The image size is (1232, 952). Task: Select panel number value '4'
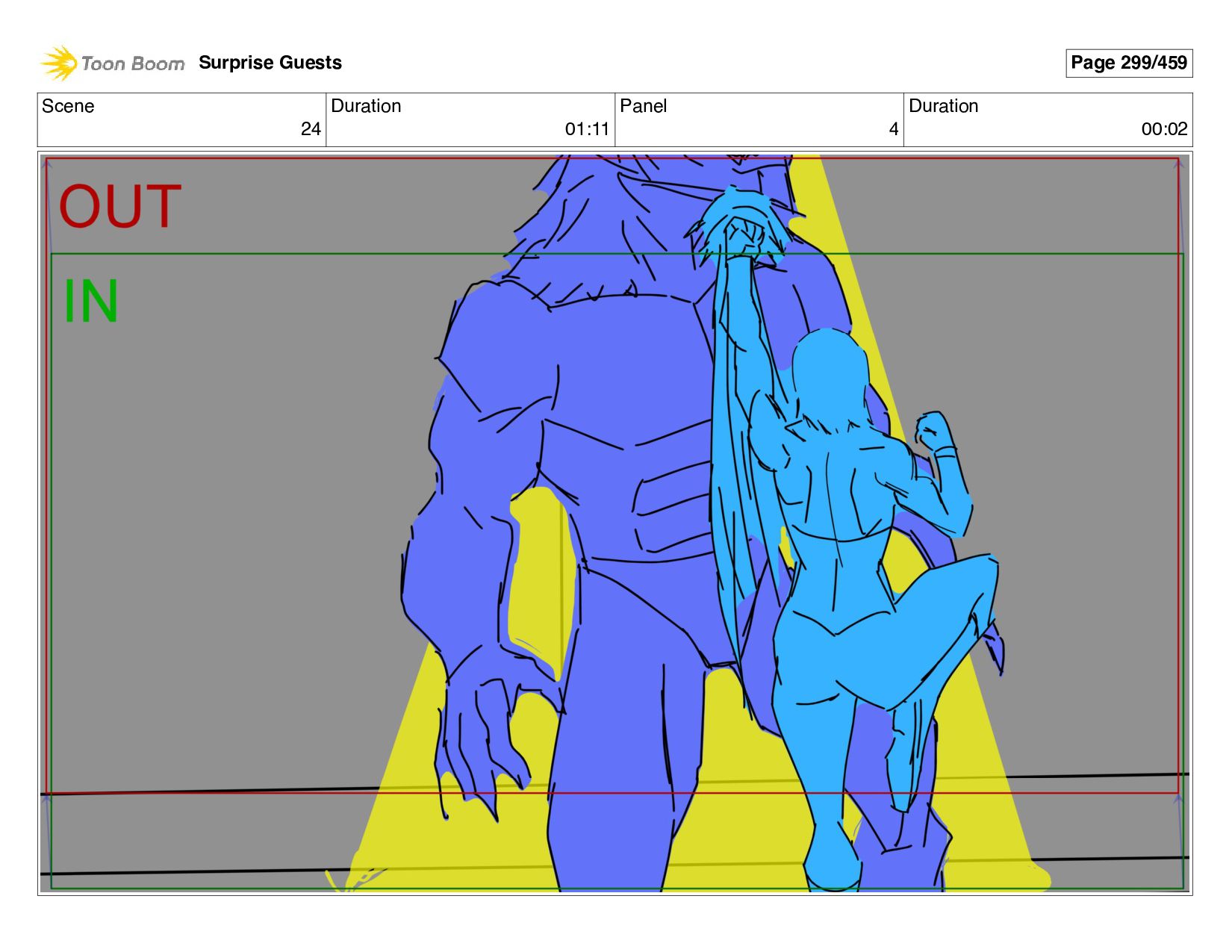(894, 129)
